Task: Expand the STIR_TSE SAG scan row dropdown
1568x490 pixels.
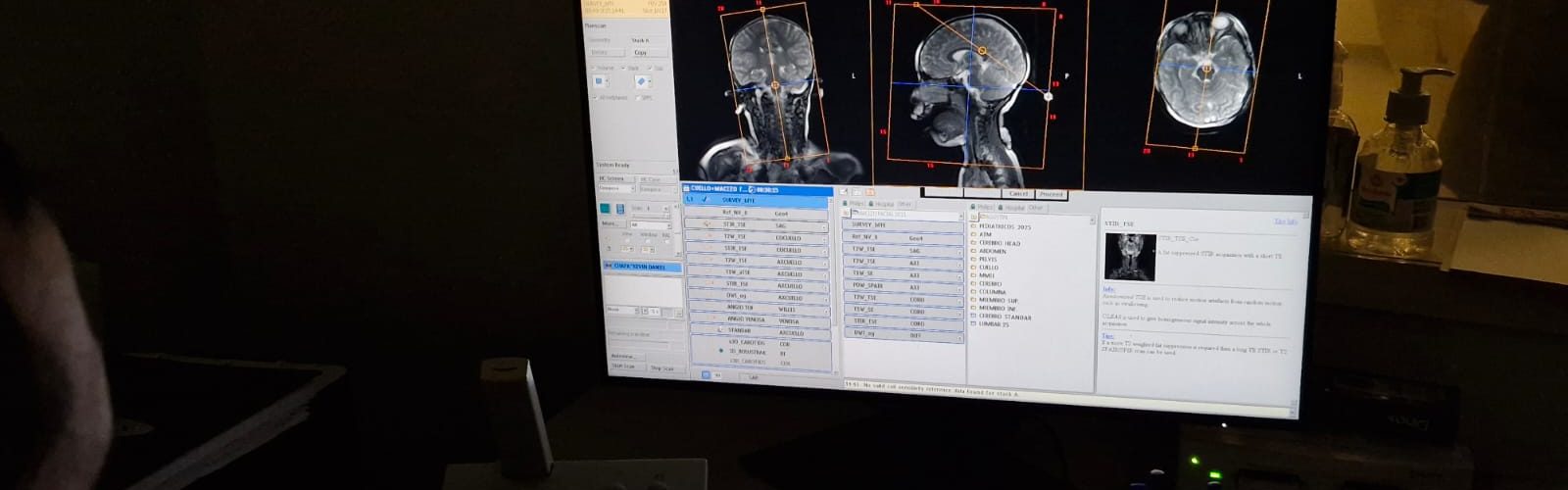Action: tap(825, 226)
